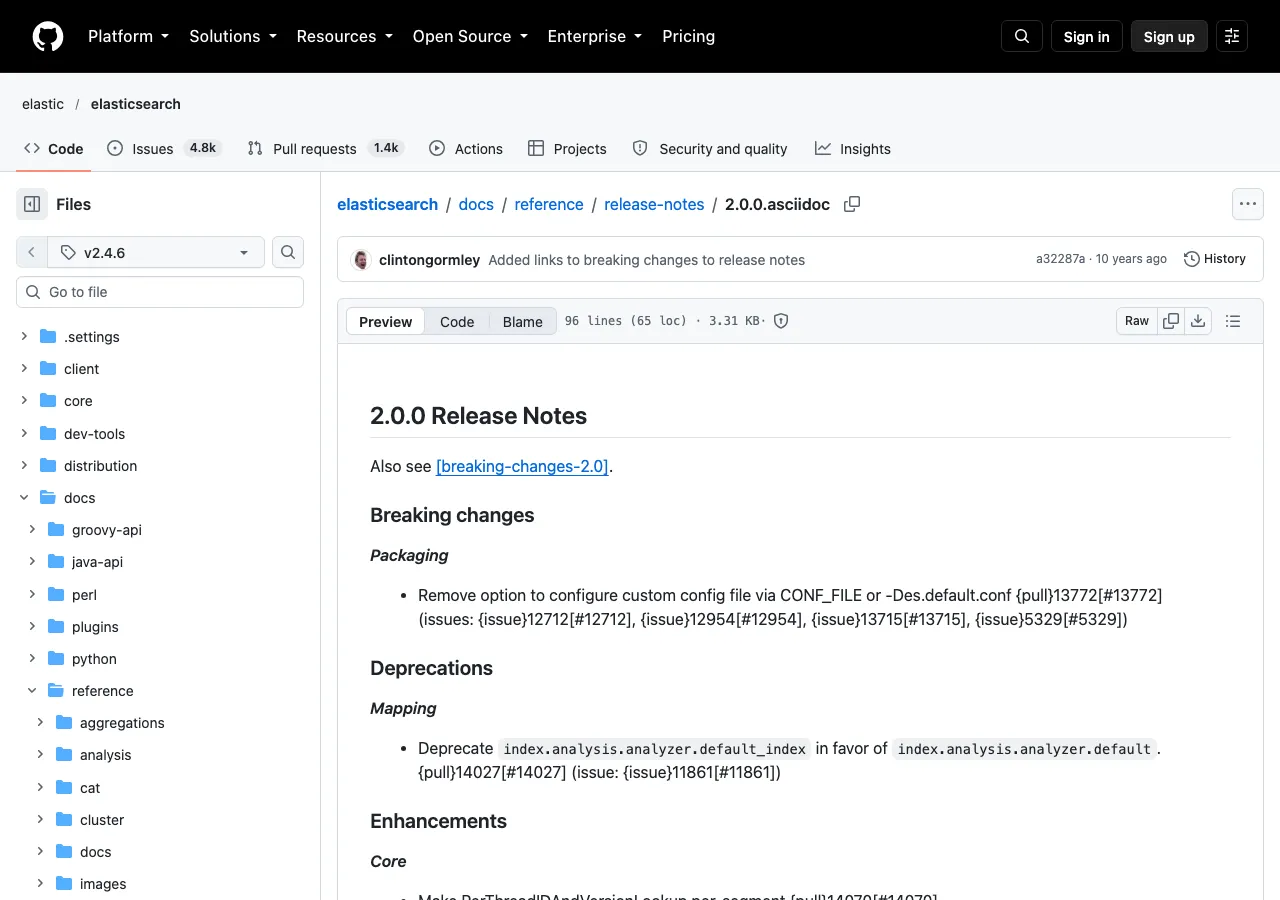This screenshot has height=900, width=1280.
Task: Switch to the Blame view
Action: click(x=523, y=321)
